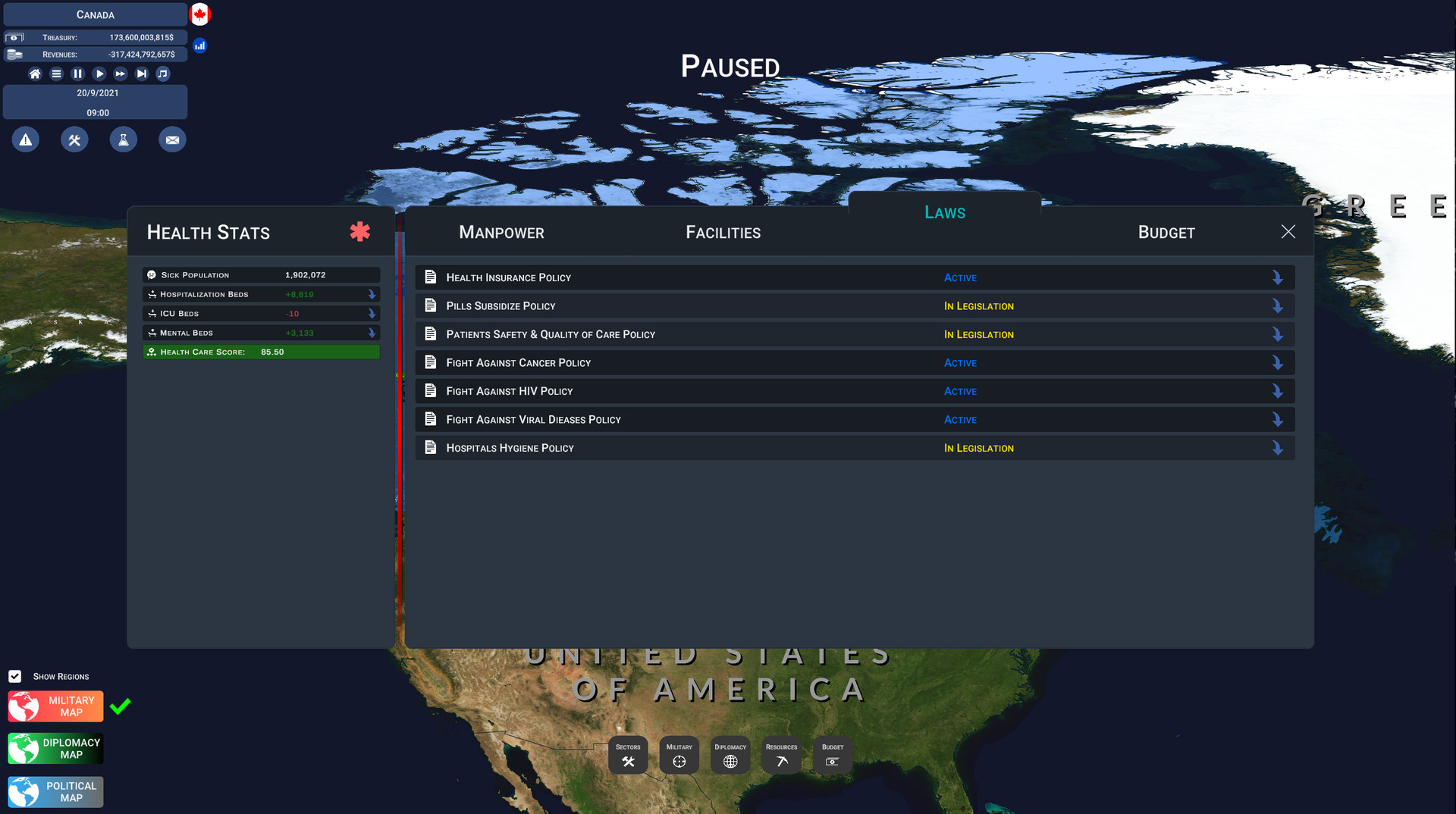Enable the Political Map mode

55,792
